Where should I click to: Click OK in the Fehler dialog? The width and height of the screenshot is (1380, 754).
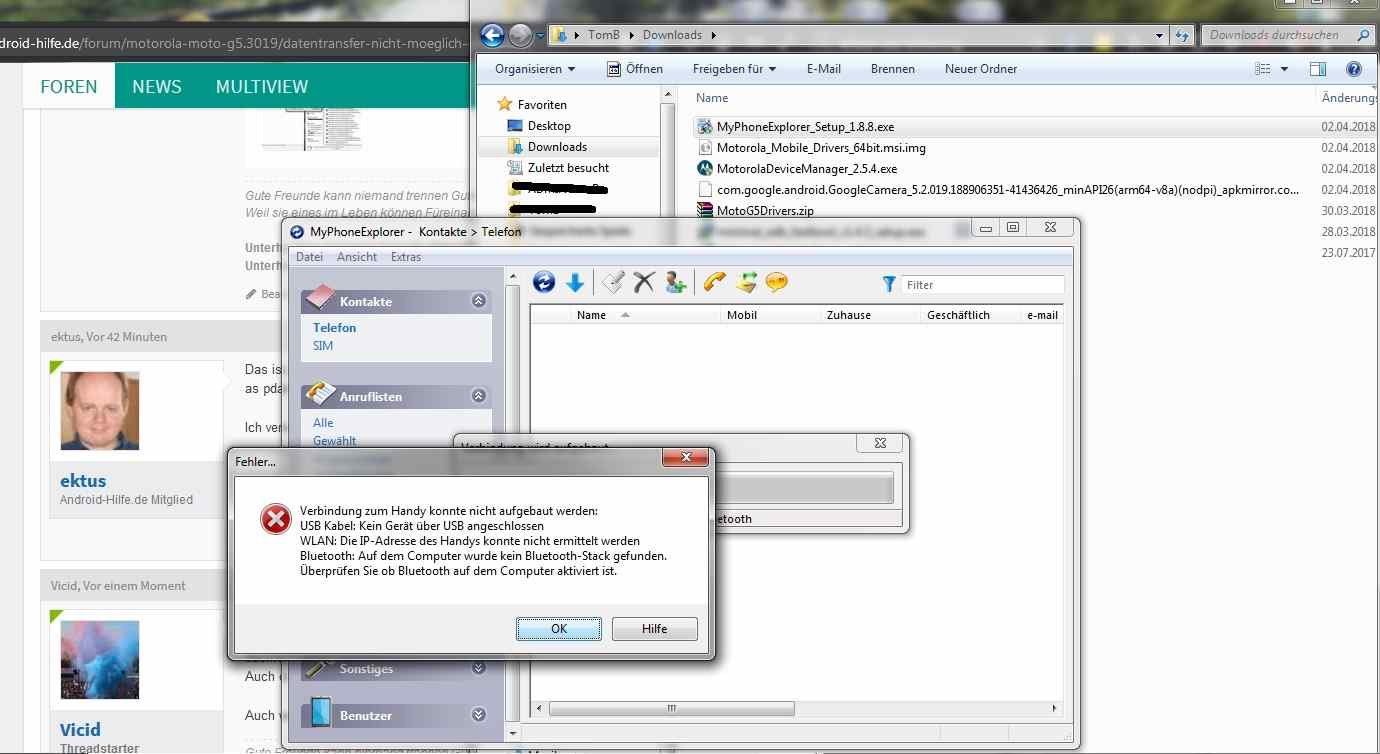tap(559, 628)
